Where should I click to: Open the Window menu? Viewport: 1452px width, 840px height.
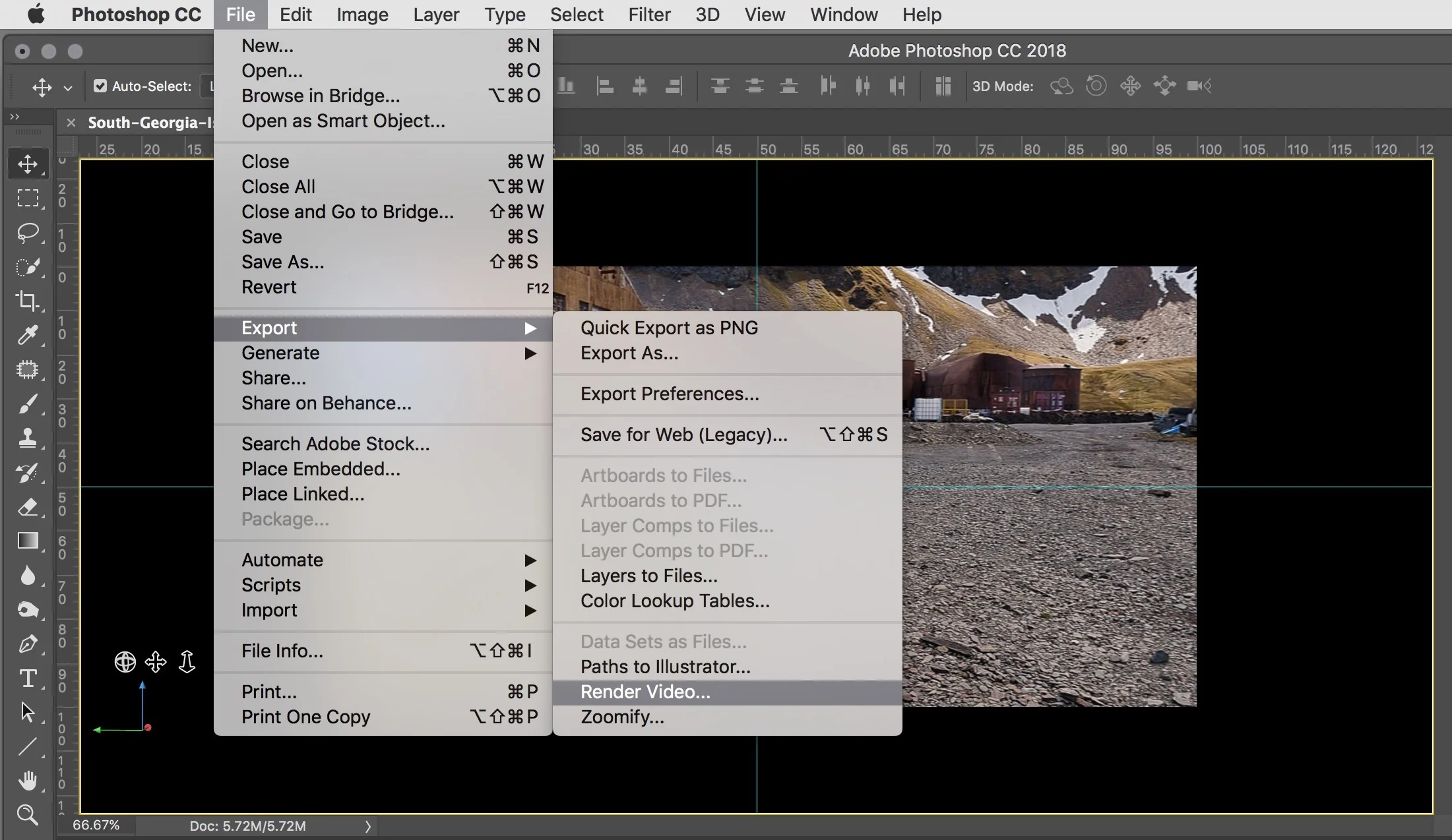[844, 15]
